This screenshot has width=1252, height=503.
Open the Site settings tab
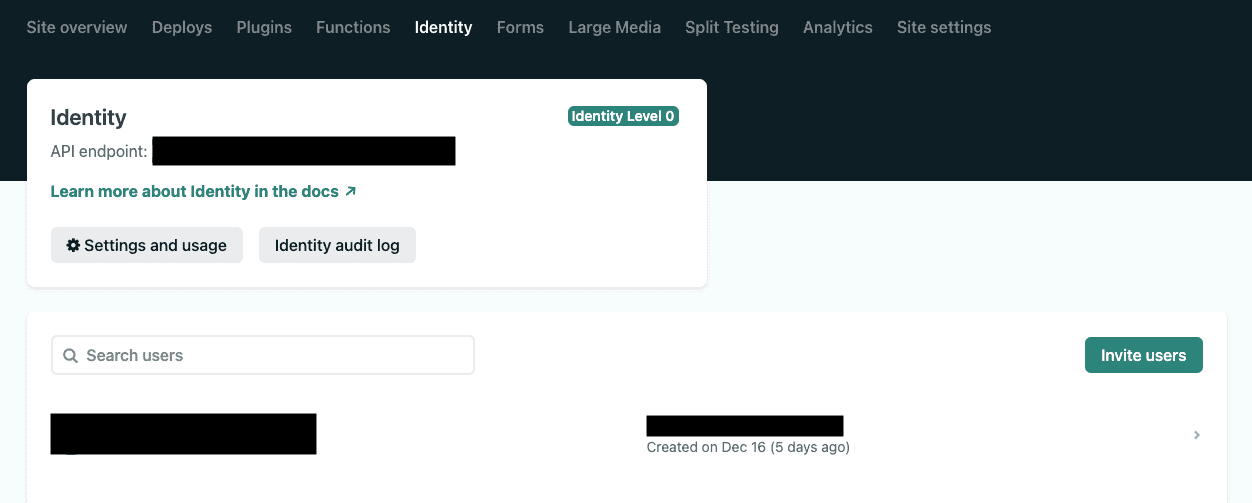[943, 27]
